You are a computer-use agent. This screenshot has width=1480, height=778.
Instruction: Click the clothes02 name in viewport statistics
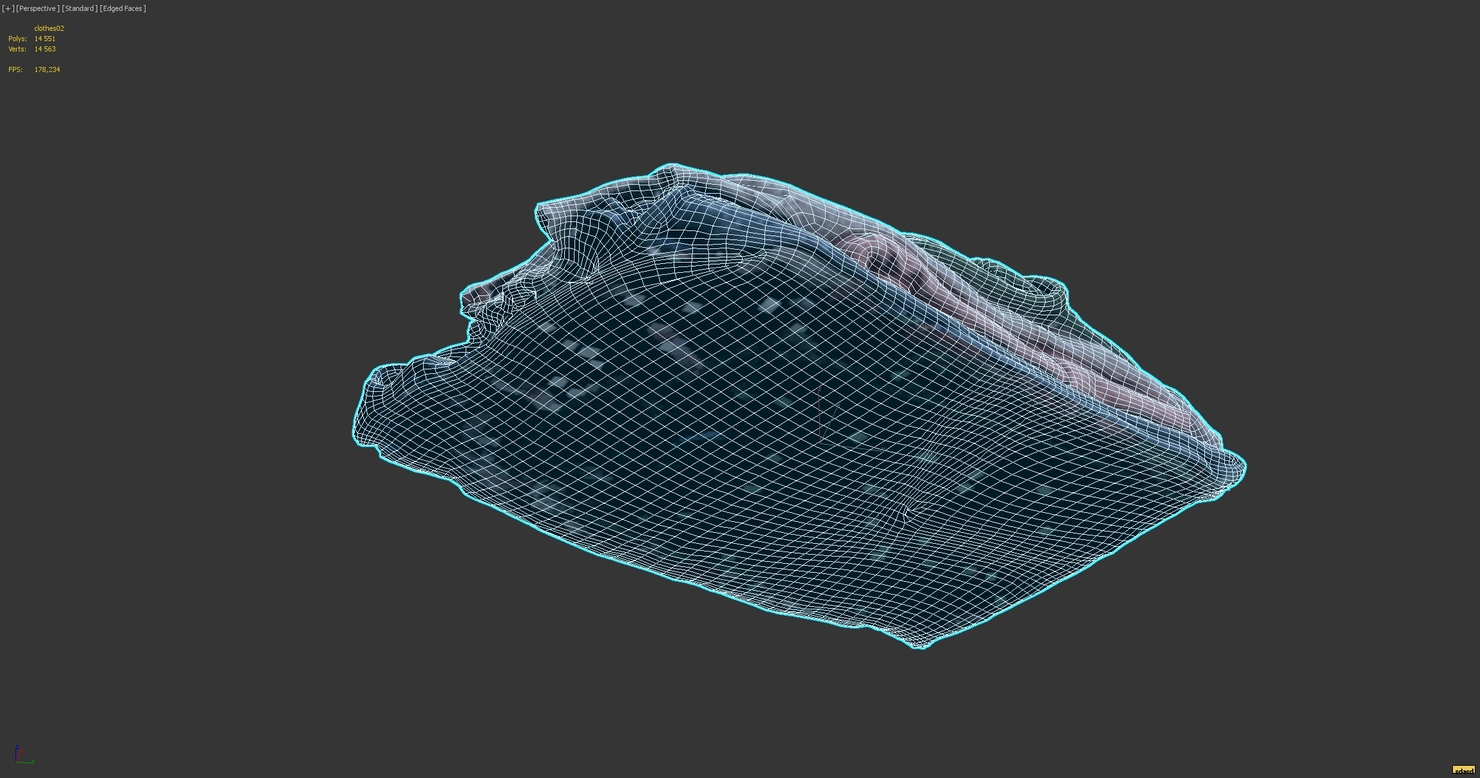(48, 28)
